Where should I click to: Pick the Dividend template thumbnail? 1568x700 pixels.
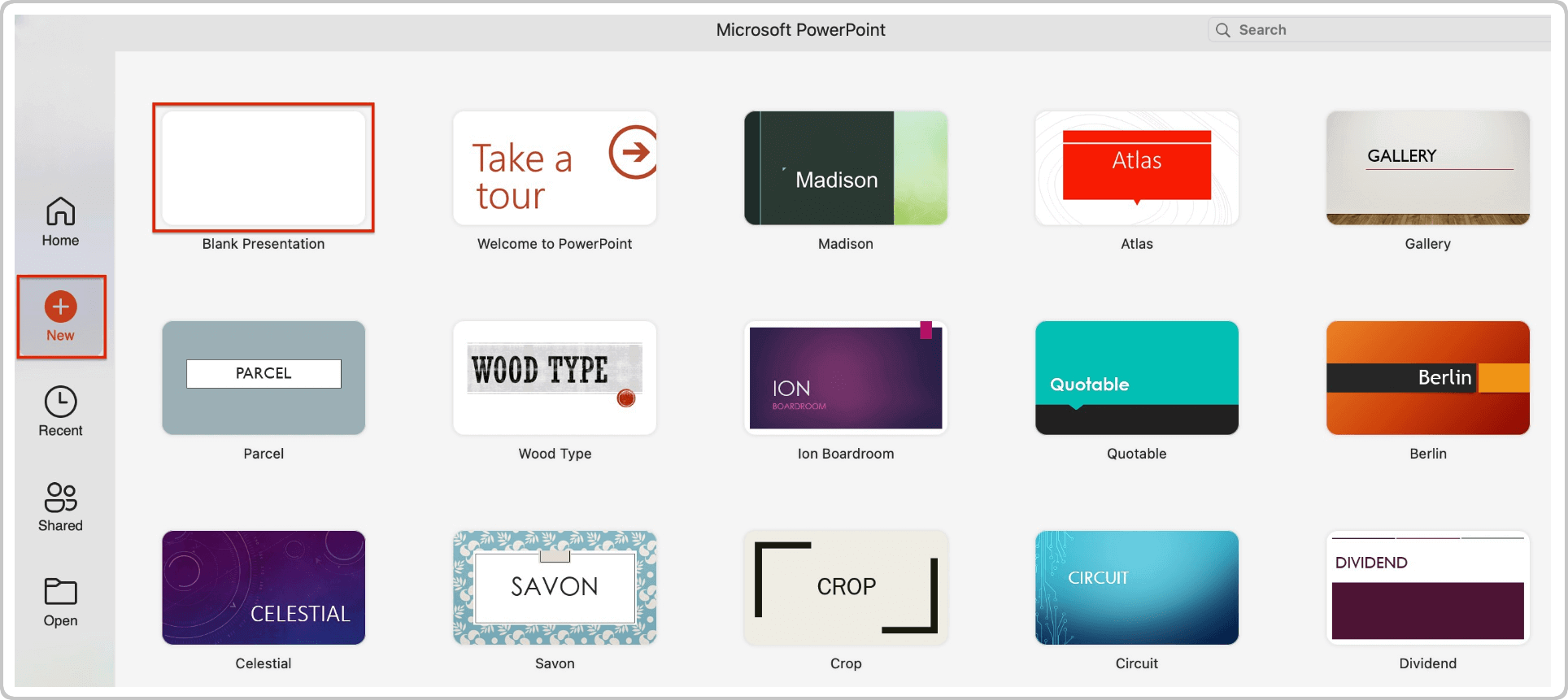tap(1428, 587)
